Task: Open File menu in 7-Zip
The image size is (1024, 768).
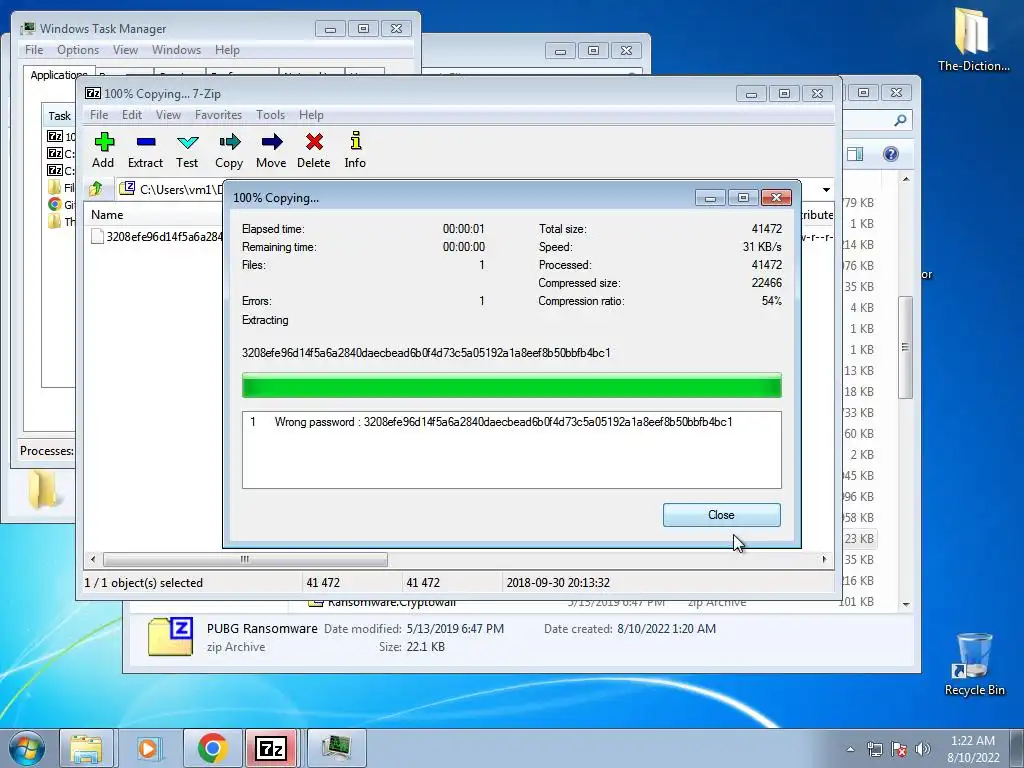Action: click(99, 115)
